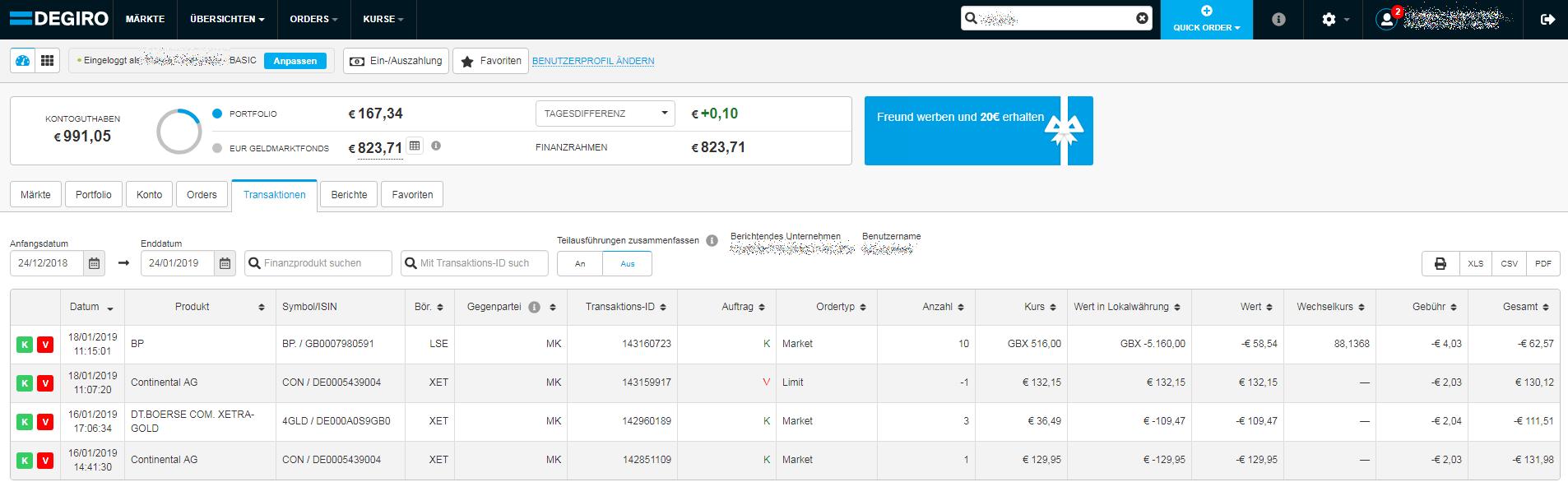Click the Anpassen button
The image size is (1568, 496).
coord(295,61)
